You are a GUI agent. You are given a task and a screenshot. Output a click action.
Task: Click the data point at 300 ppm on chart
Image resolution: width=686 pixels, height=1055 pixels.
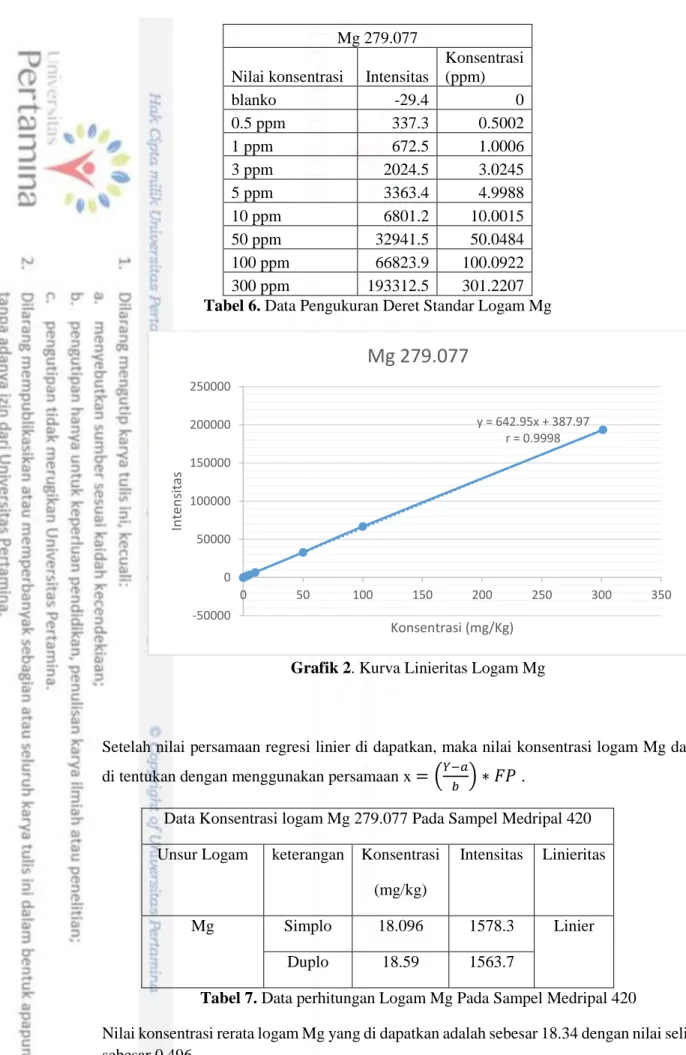603,430
